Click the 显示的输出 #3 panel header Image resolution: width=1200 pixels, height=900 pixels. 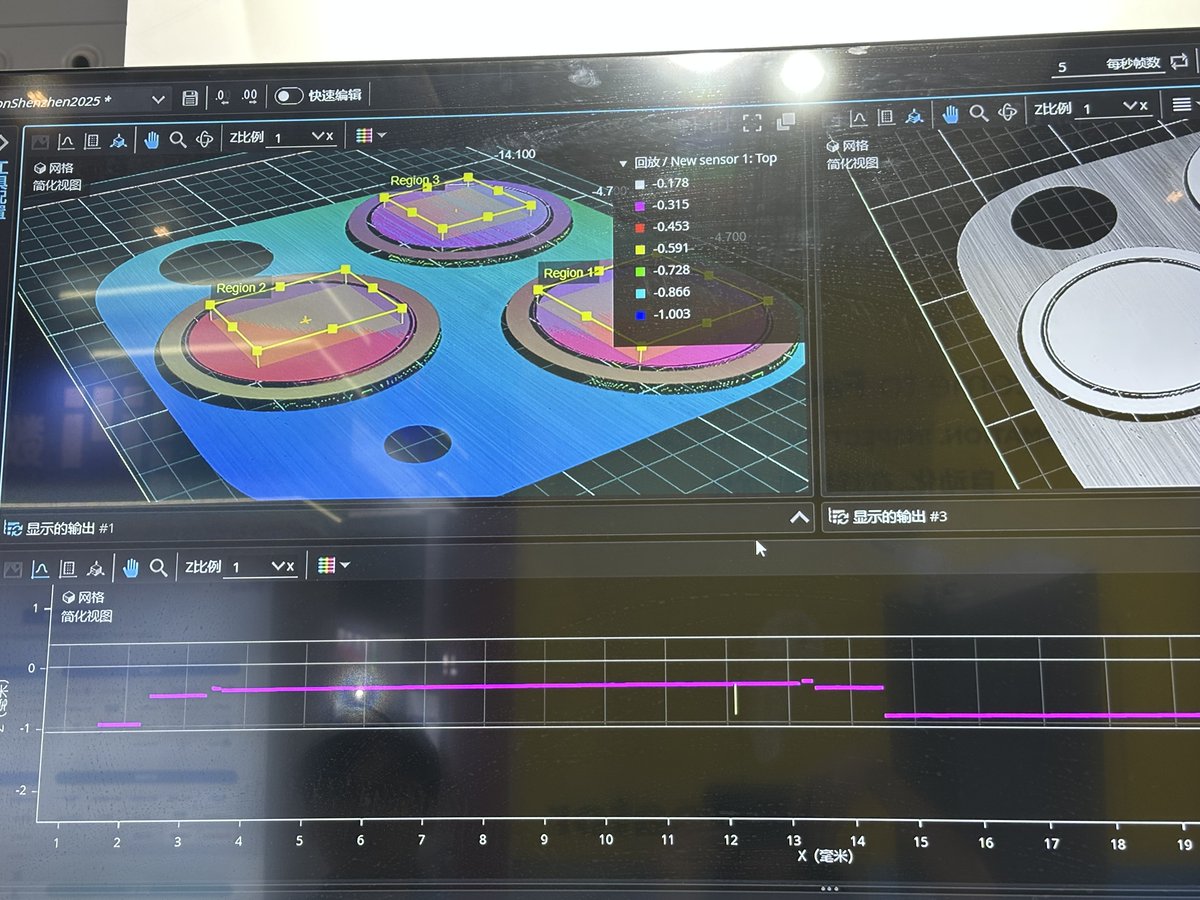pyautogui.click(x=888, y=517)
